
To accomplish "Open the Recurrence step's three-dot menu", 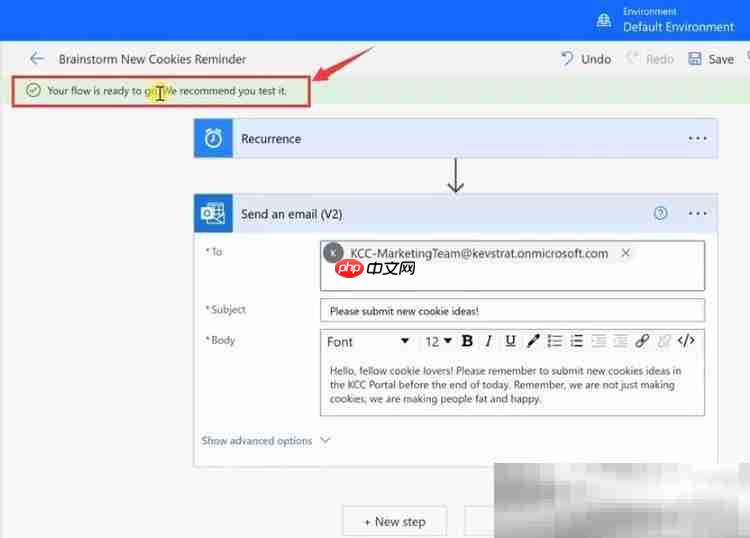I will point(697,139).
